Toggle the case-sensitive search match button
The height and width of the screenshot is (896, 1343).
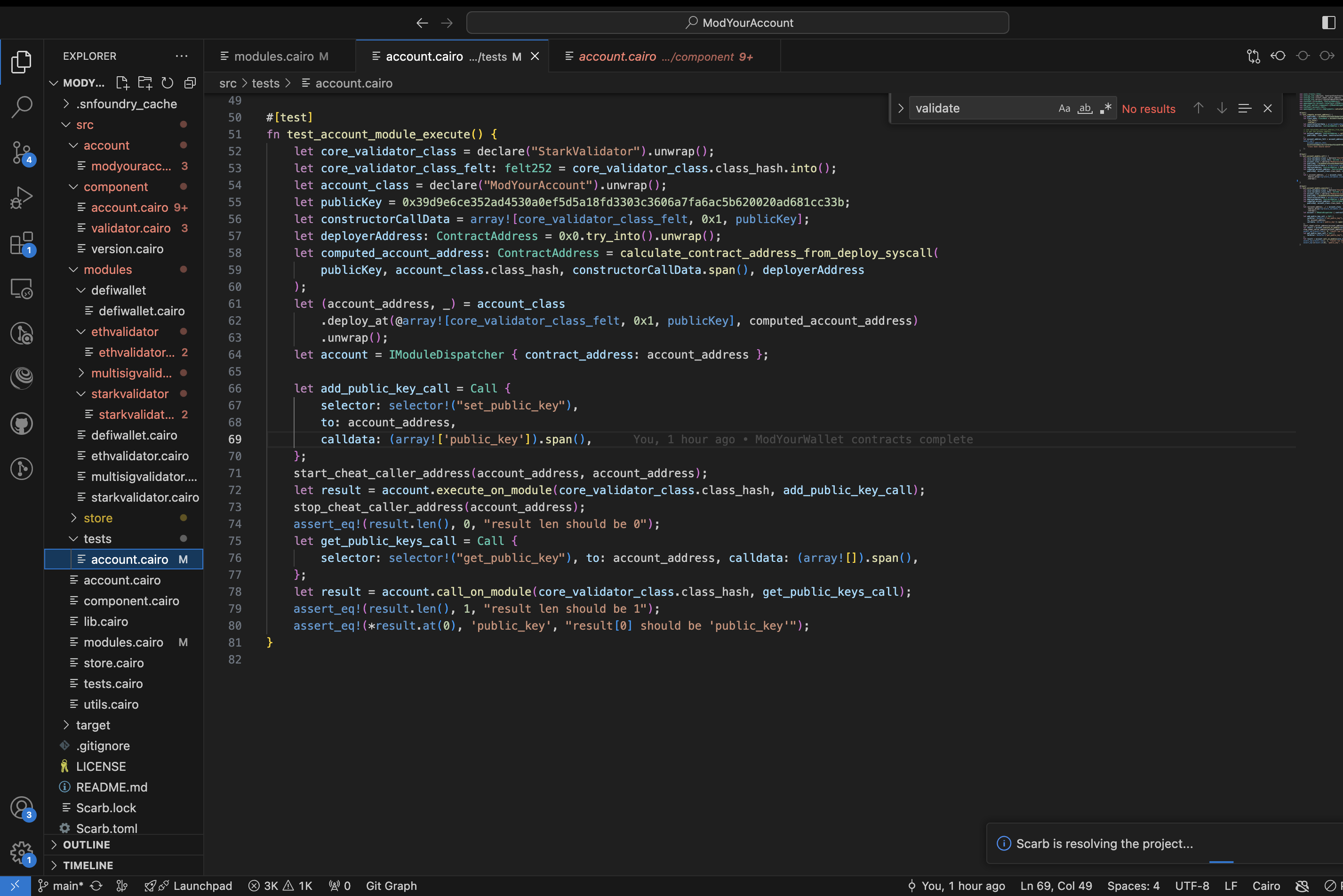point(1064,108)
